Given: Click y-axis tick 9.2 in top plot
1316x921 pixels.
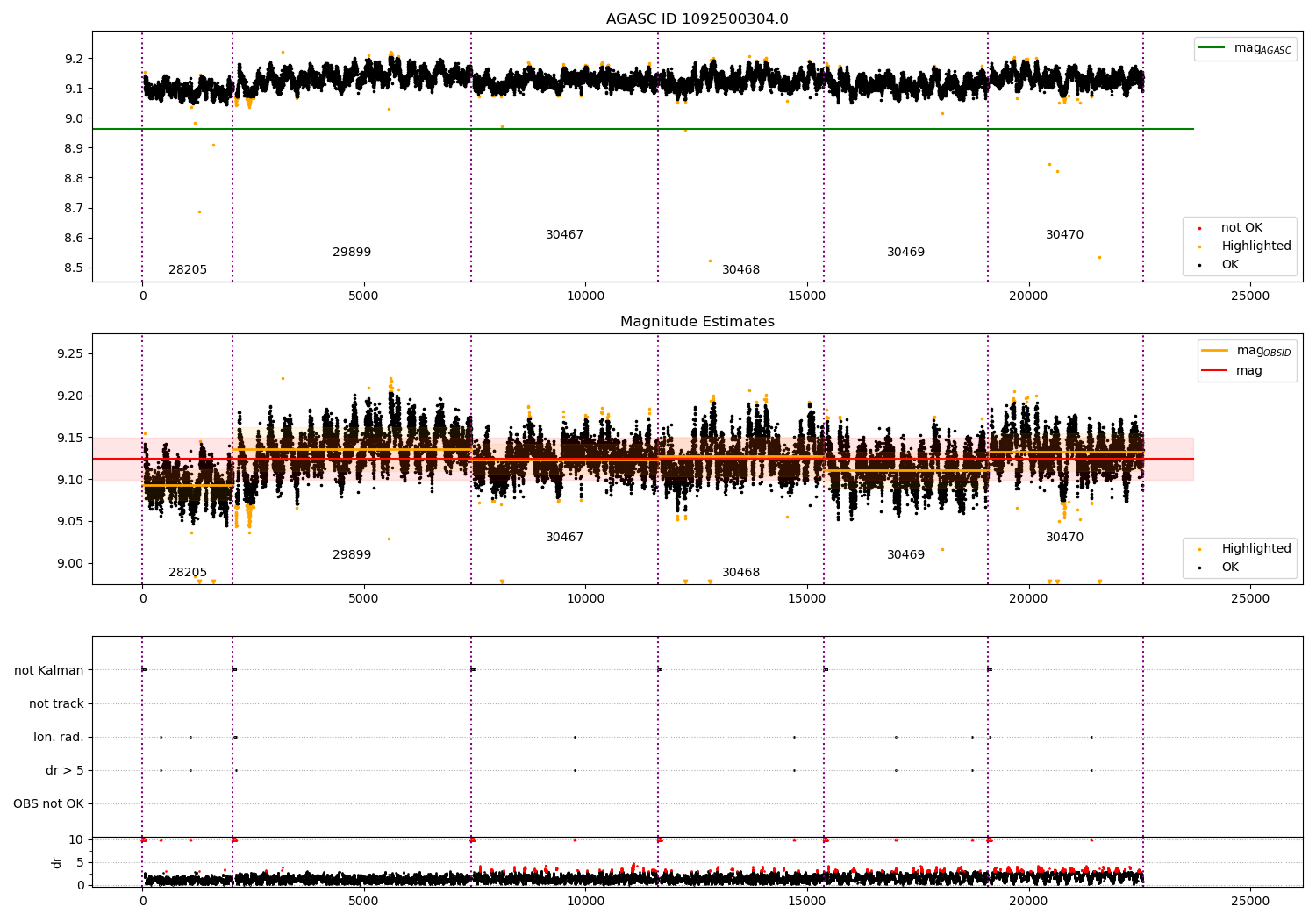Looking at the screenshot, I should 74,59.
